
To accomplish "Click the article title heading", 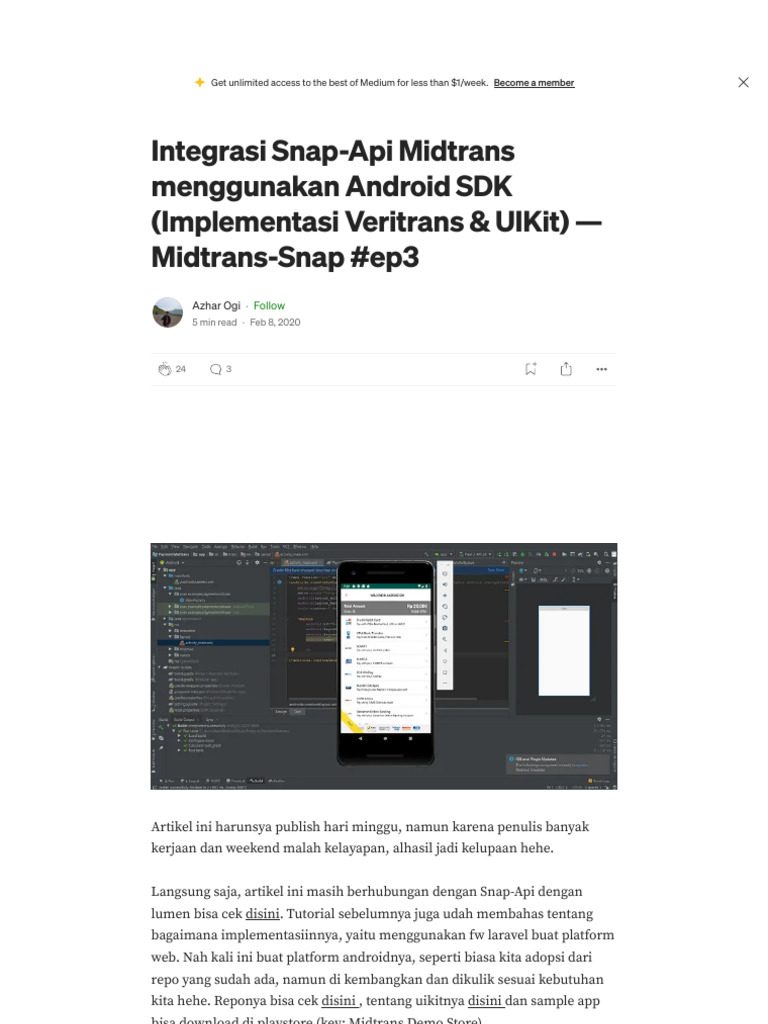I will [x=376, y=204].
